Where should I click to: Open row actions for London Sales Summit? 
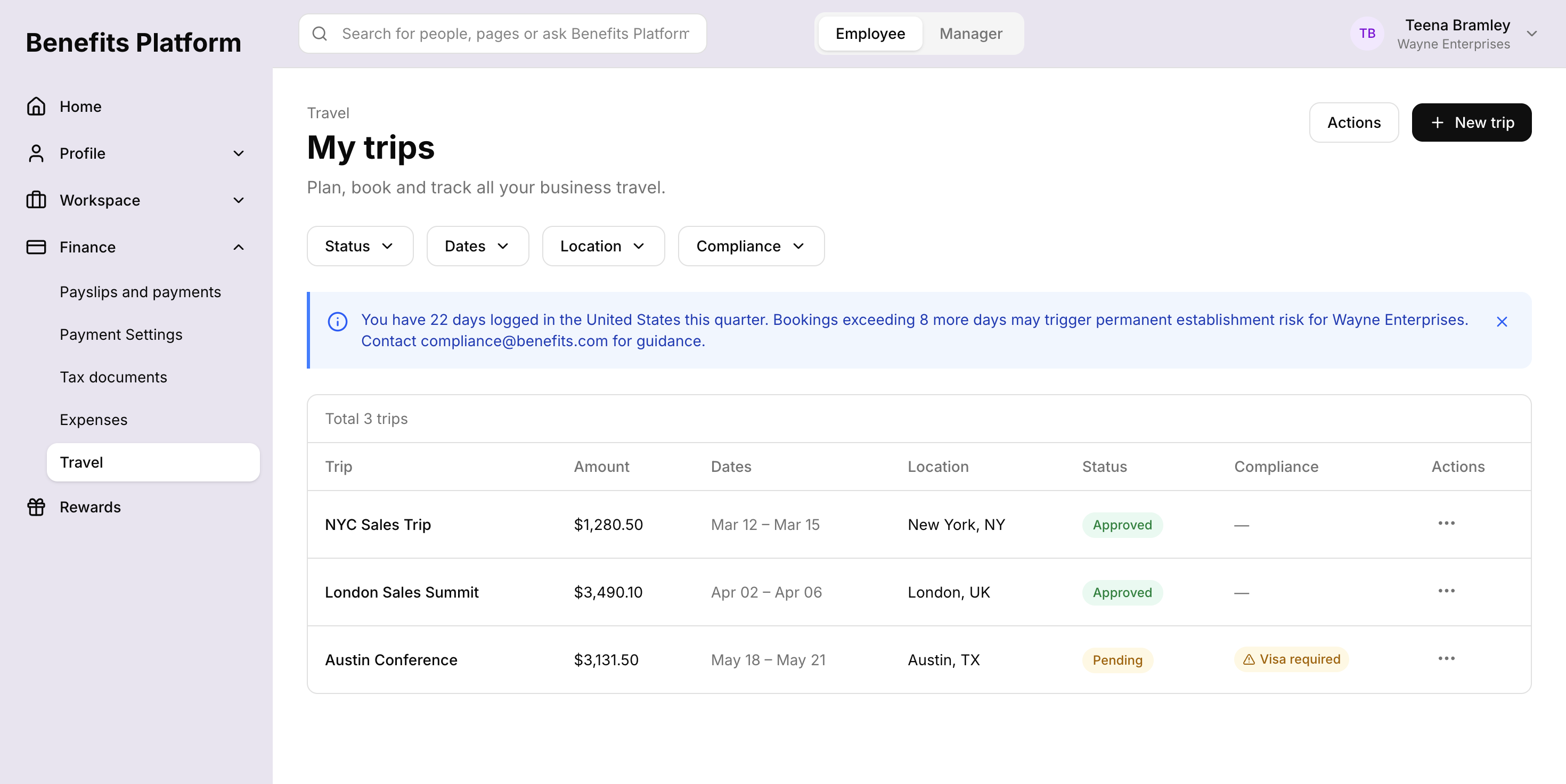click(x=1446, y=591)
